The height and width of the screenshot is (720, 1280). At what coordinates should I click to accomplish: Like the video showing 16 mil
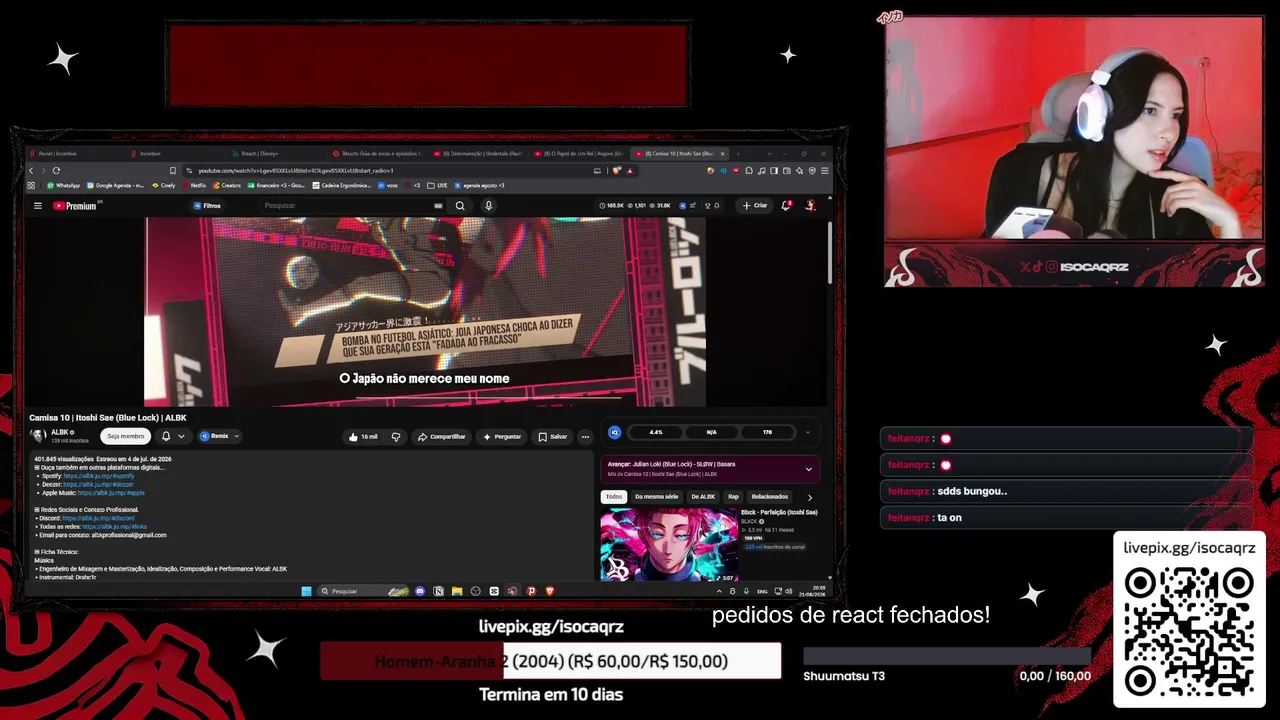[x=362, y=437]
